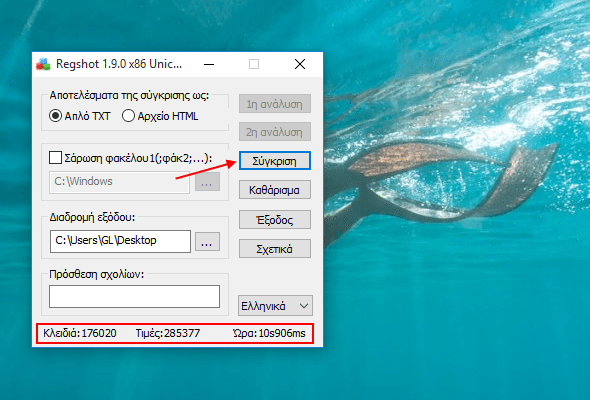The width and height of the screenshot is (590, 400).
Task: Open the Ελληνικά language dropdown
Action: click(x=275, y=306)
